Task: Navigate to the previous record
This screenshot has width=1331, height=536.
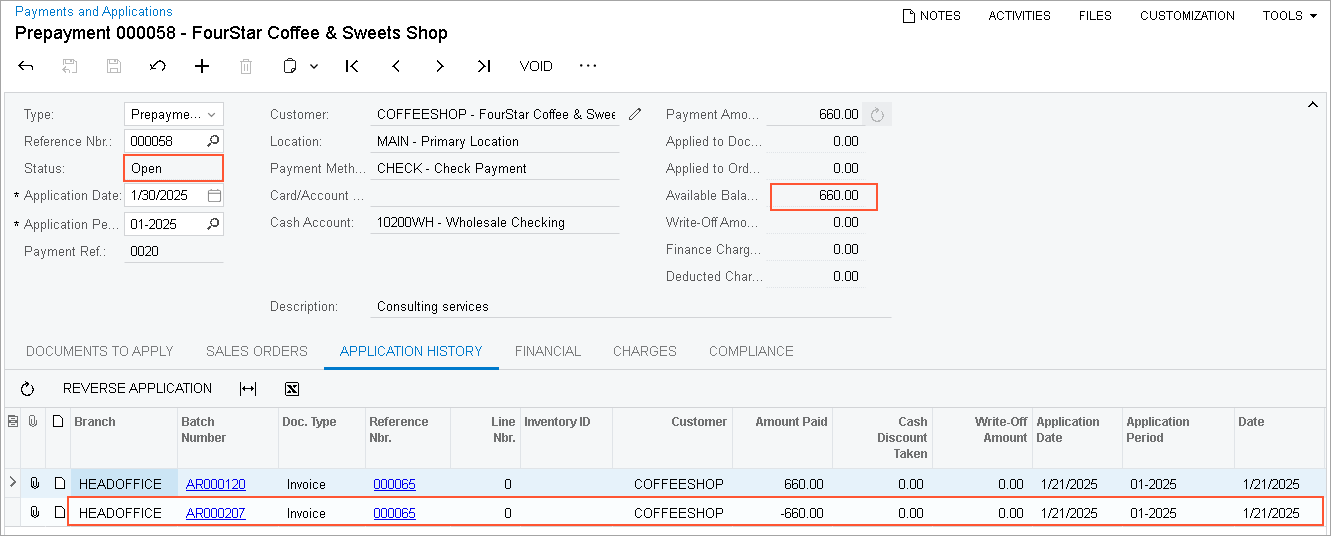Action: 396,66
